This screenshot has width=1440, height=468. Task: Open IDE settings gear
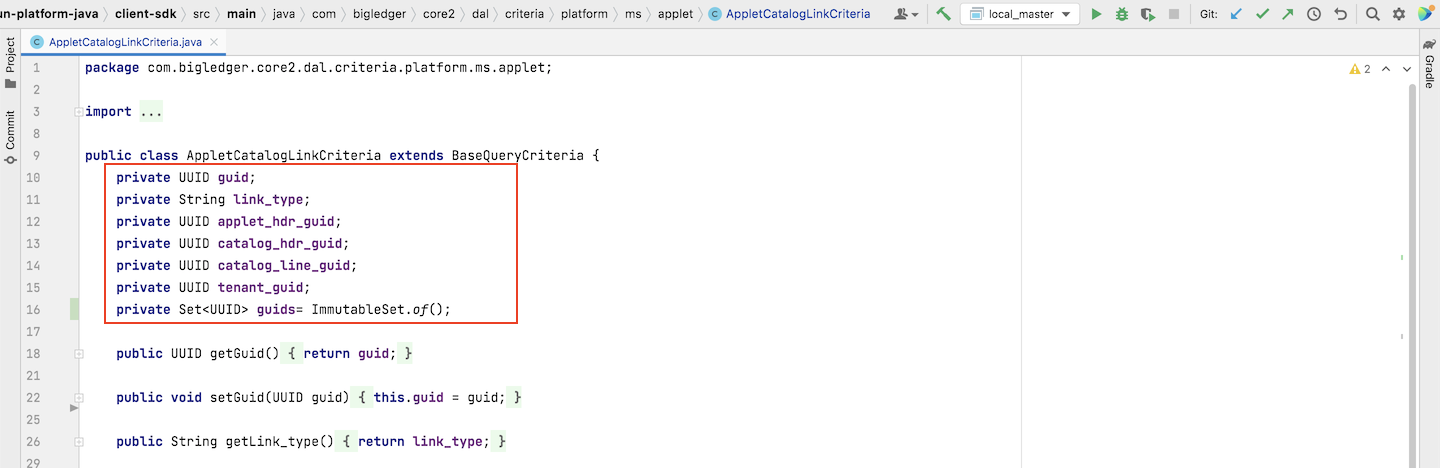[x=1398, y=15]
